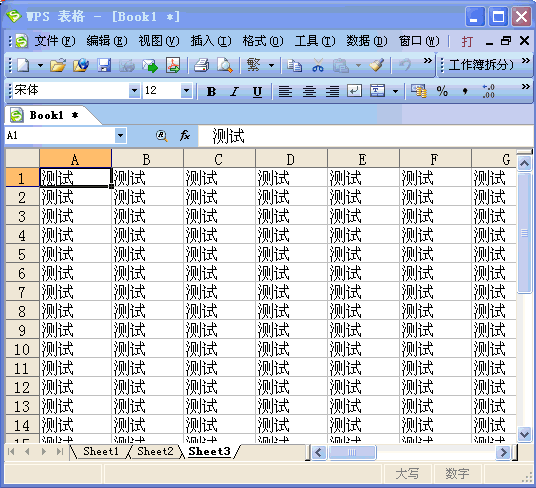Switch to the Sheet1 tab
The height and width of the screenshot is (488, 536).
101,451
